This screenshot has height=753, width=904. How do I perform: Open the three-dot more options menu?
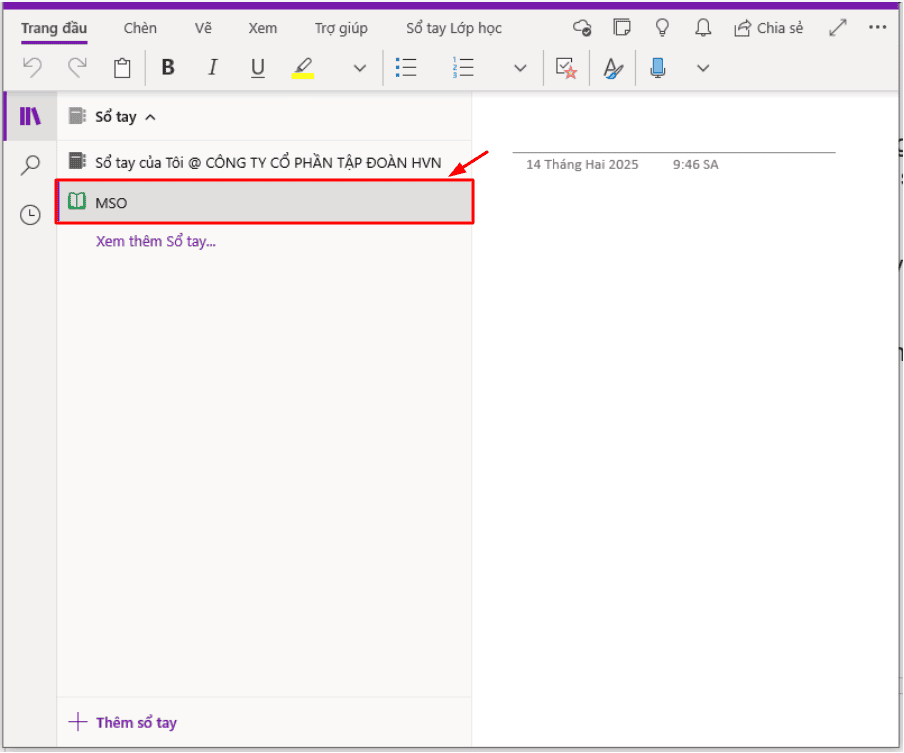pyautogui.click(x=877, y=27)
